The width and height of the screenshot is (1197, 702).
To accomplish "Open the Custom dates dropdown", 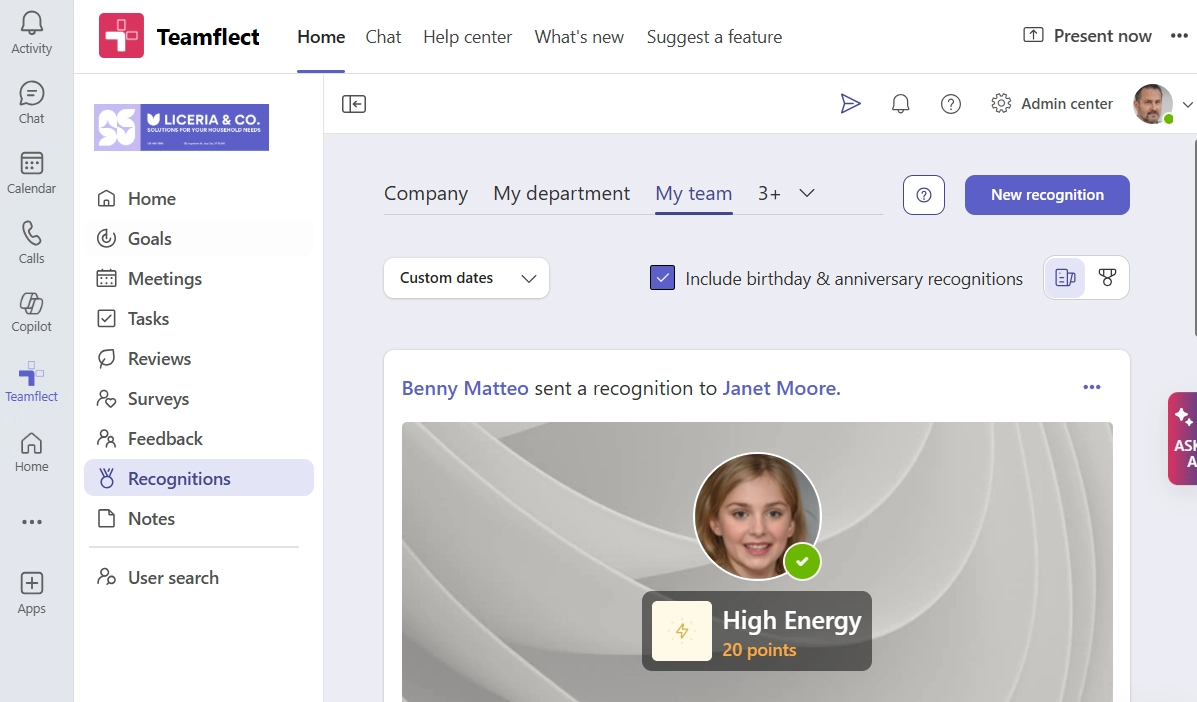I will (x=466, y=278).
